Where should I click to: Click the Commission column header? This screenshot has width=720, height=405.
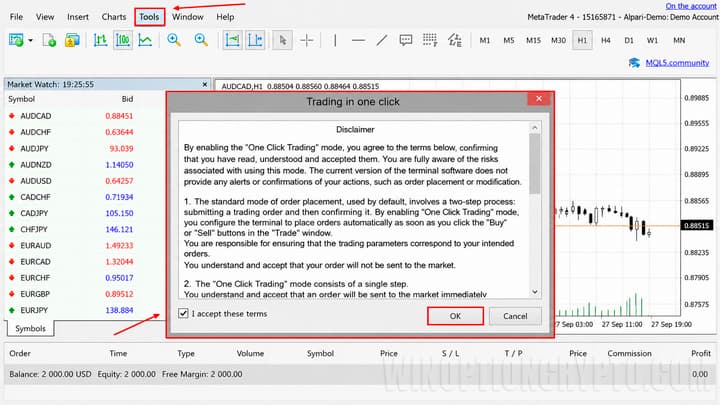click(x=630, y=354)
